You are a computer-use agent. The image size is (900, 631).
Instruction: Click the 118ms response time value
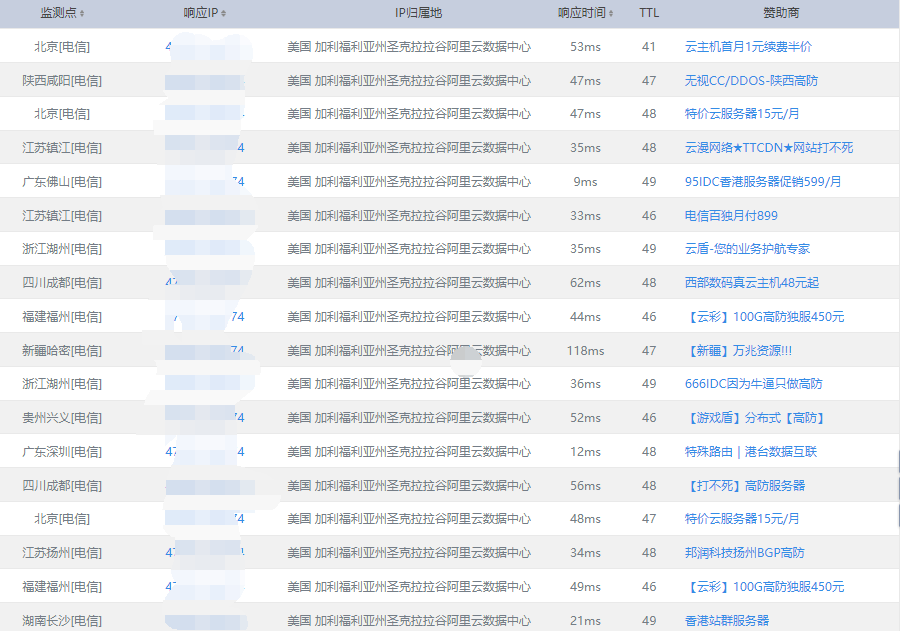click(x=585, y=350)
